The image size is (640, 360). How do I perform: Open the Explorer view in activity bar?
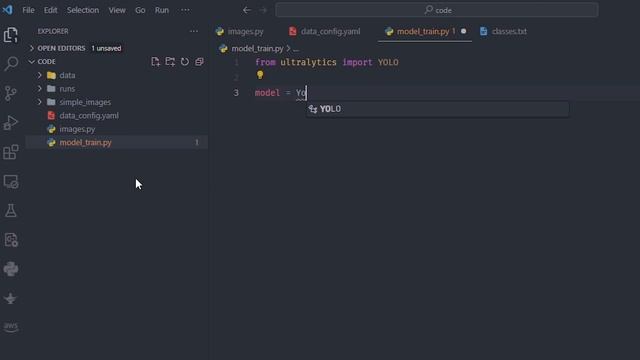point(11,35)
